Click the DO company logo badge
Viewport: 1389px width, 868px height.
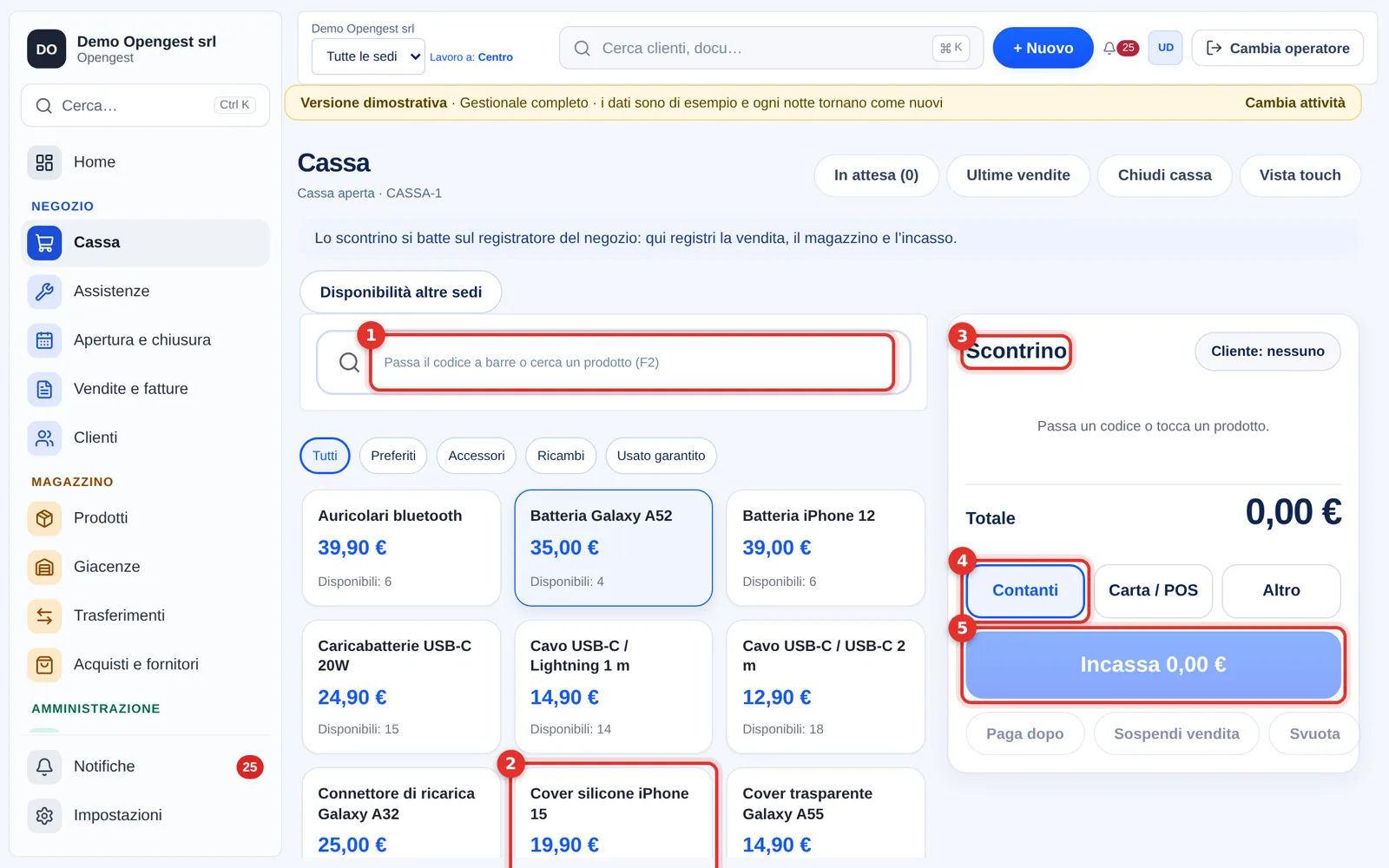click(x=47, y=49)
